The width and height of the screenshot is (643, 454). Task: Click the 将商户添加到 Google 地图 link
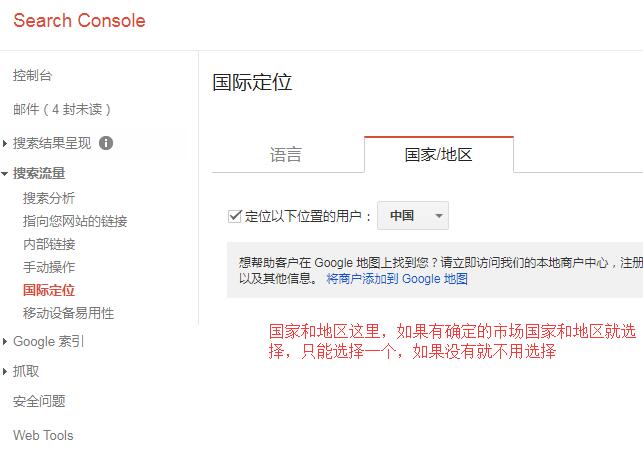[397, 279]
